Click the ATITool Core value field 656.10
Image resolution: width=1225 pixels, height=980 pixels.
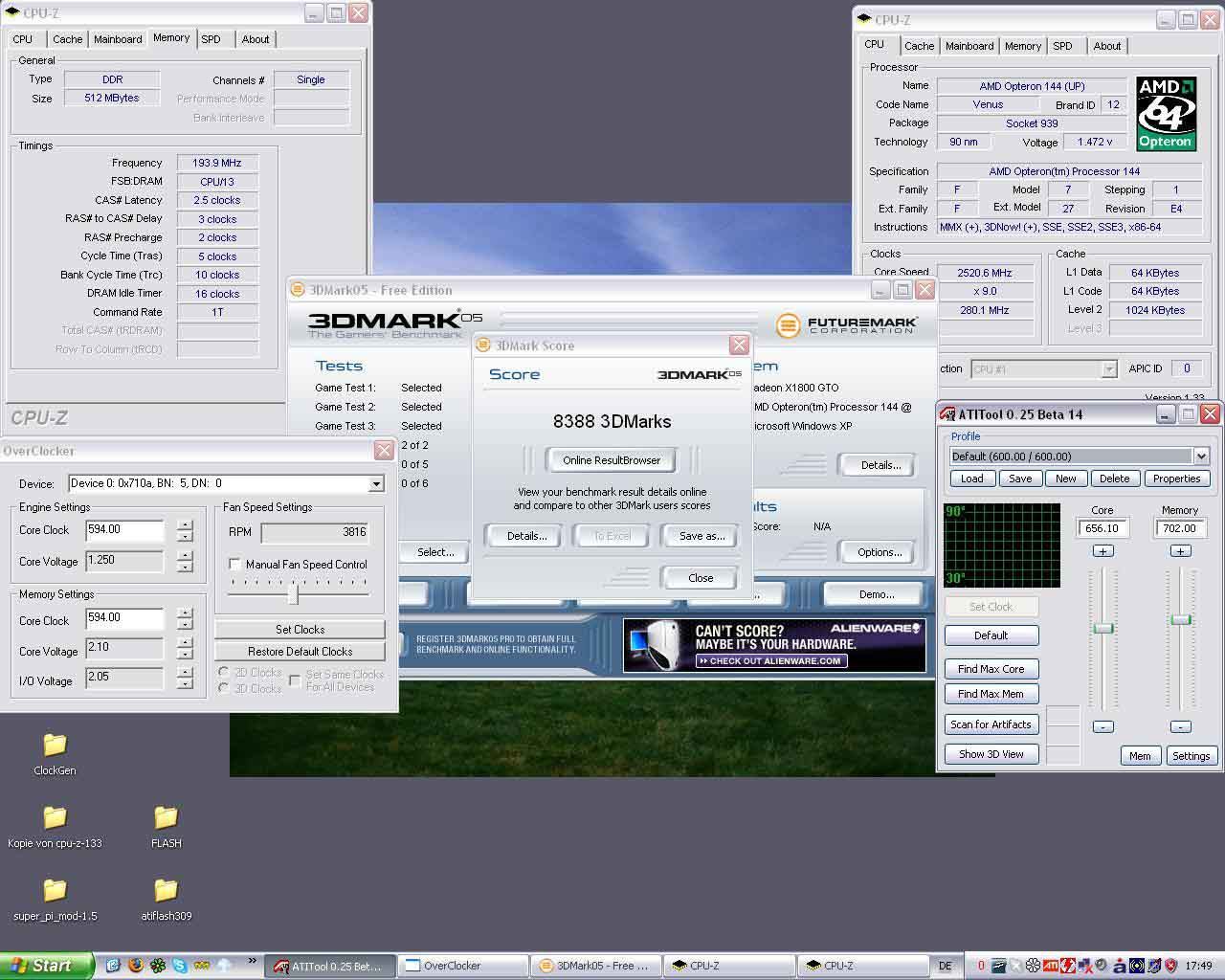(1102, 528)
